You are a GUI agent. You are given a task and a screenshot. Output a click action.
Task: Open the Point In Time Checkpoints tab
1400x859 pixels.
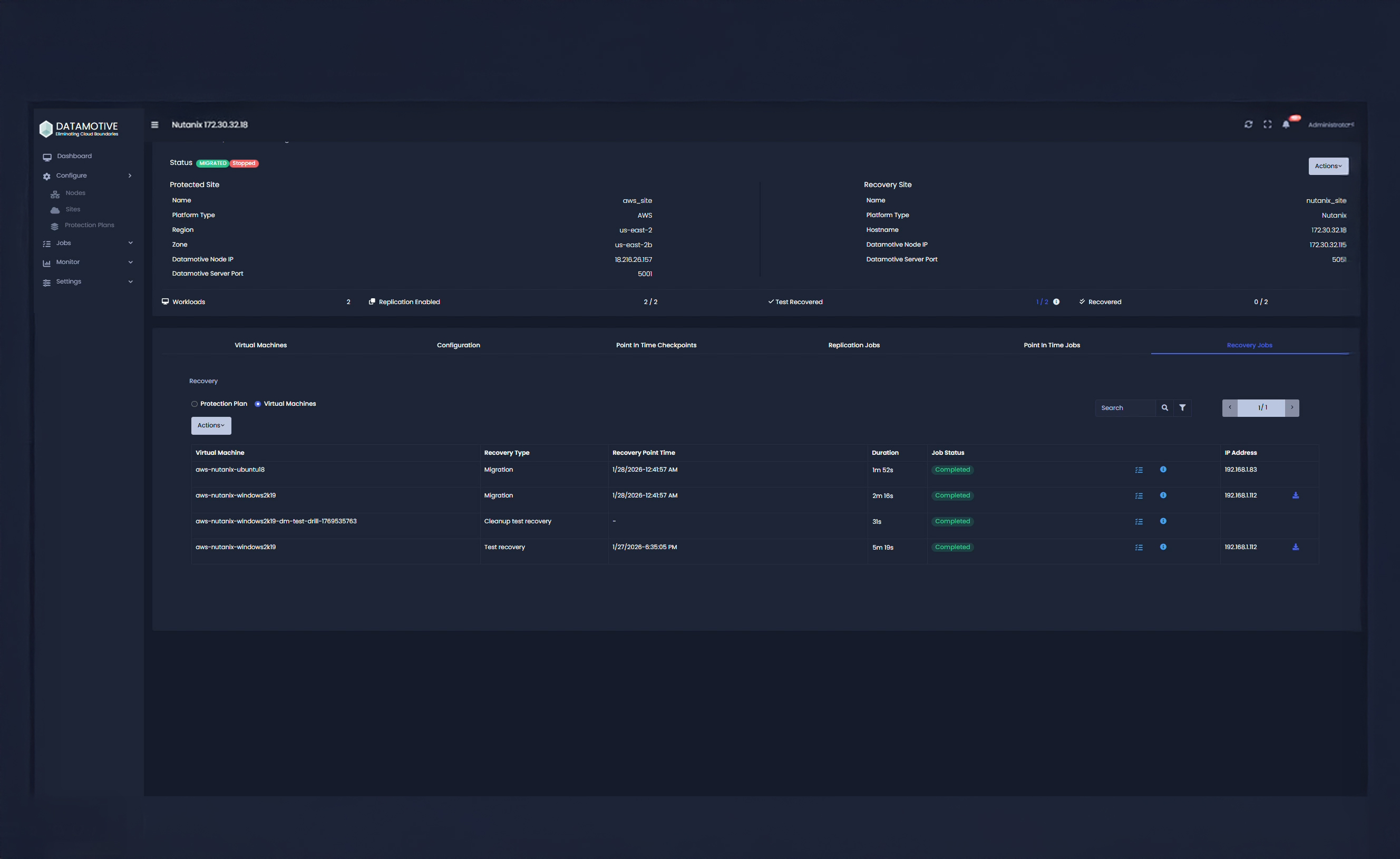point(656,345)
